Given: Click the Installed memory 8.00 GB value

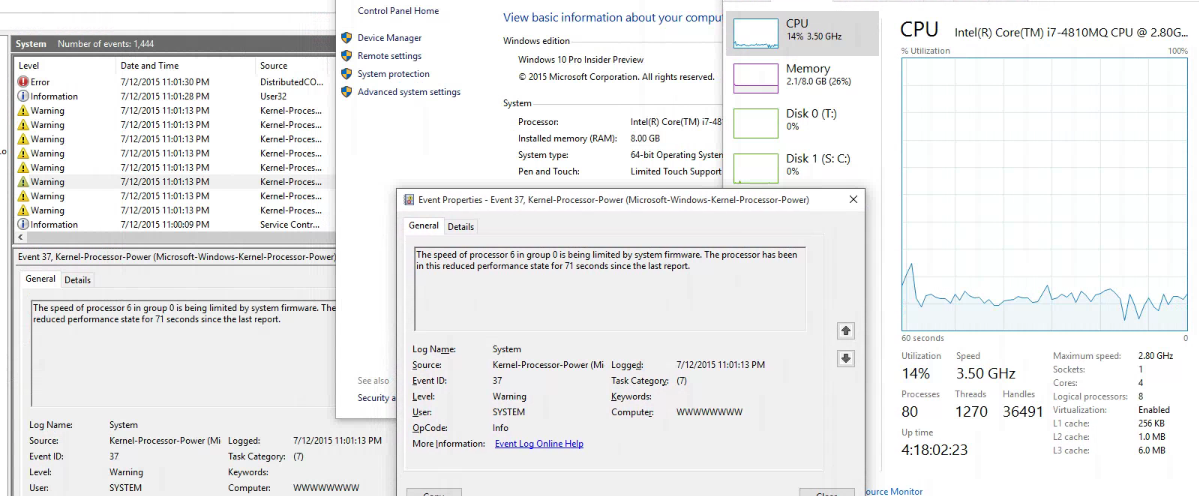Looking at the screenshot, I should point(645,138).
